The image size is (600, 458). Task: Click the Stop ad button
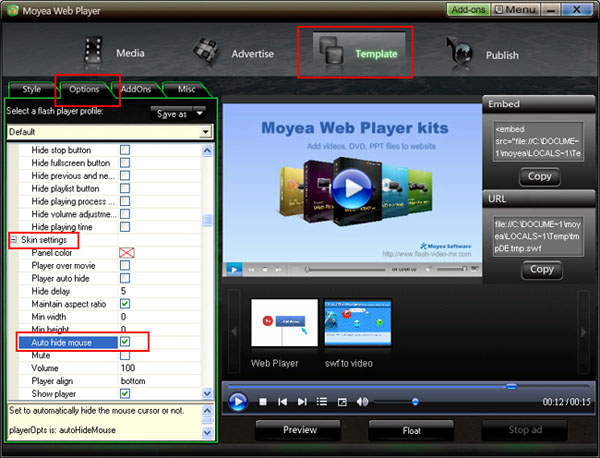click(525, 430)
